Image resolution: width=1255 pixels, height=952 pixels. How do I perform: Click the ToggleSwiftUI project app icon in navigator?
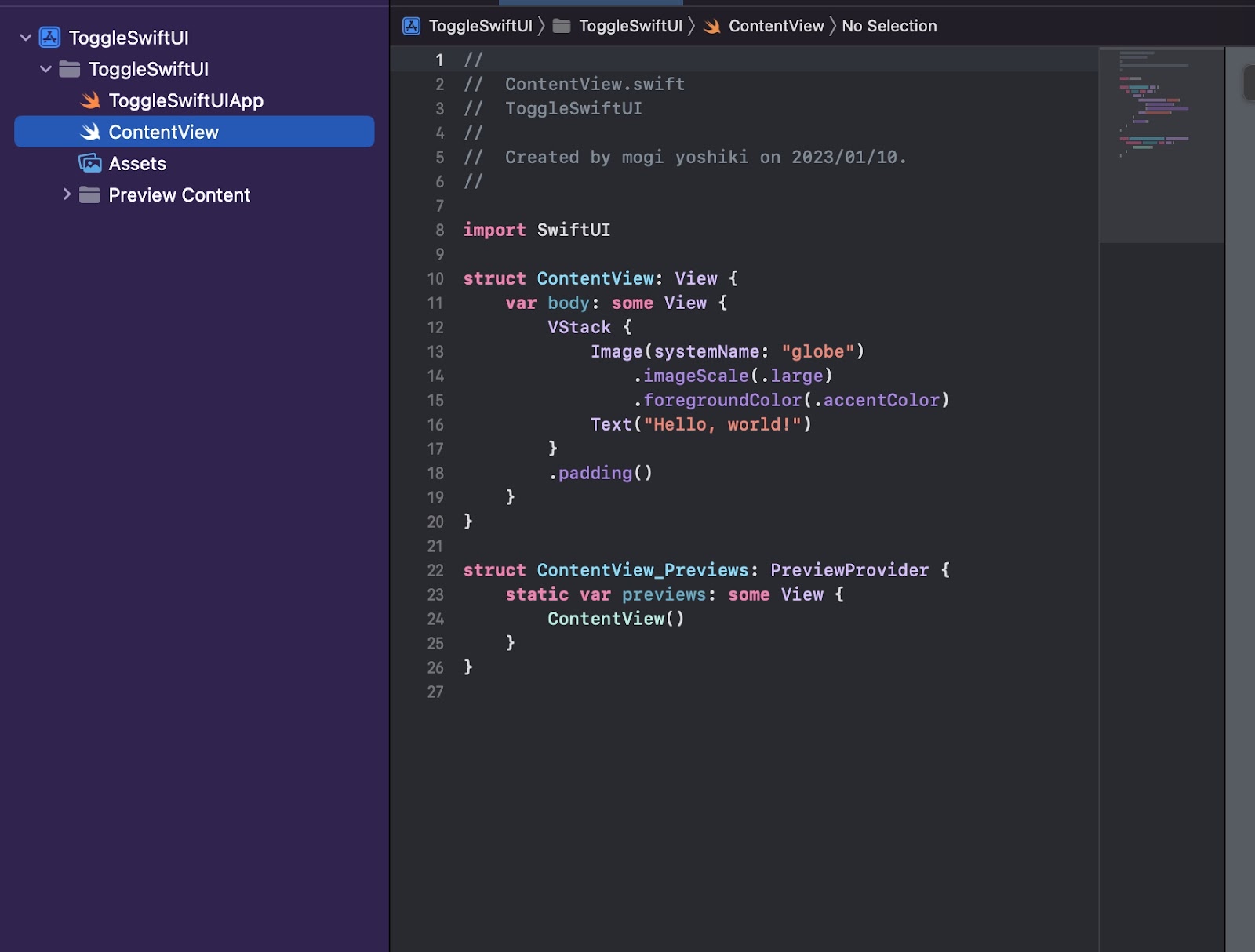tap(50, 38)
